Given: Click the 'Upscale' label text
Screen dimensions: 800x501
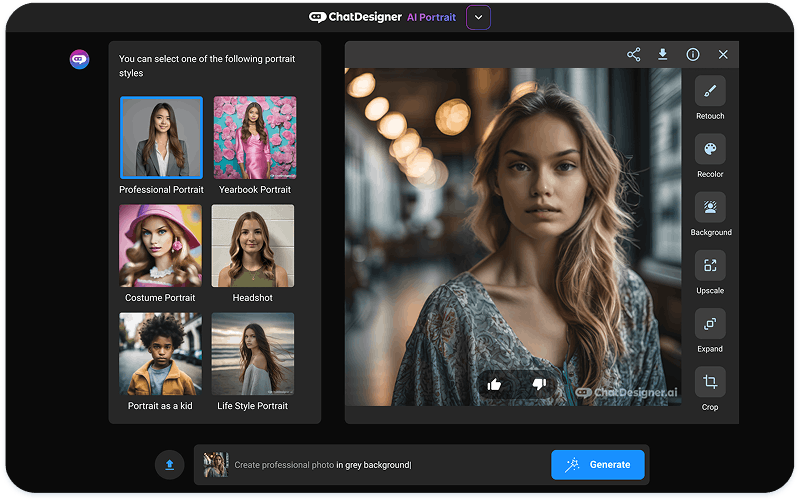Looking at the screenshot, I should (710, 290).
